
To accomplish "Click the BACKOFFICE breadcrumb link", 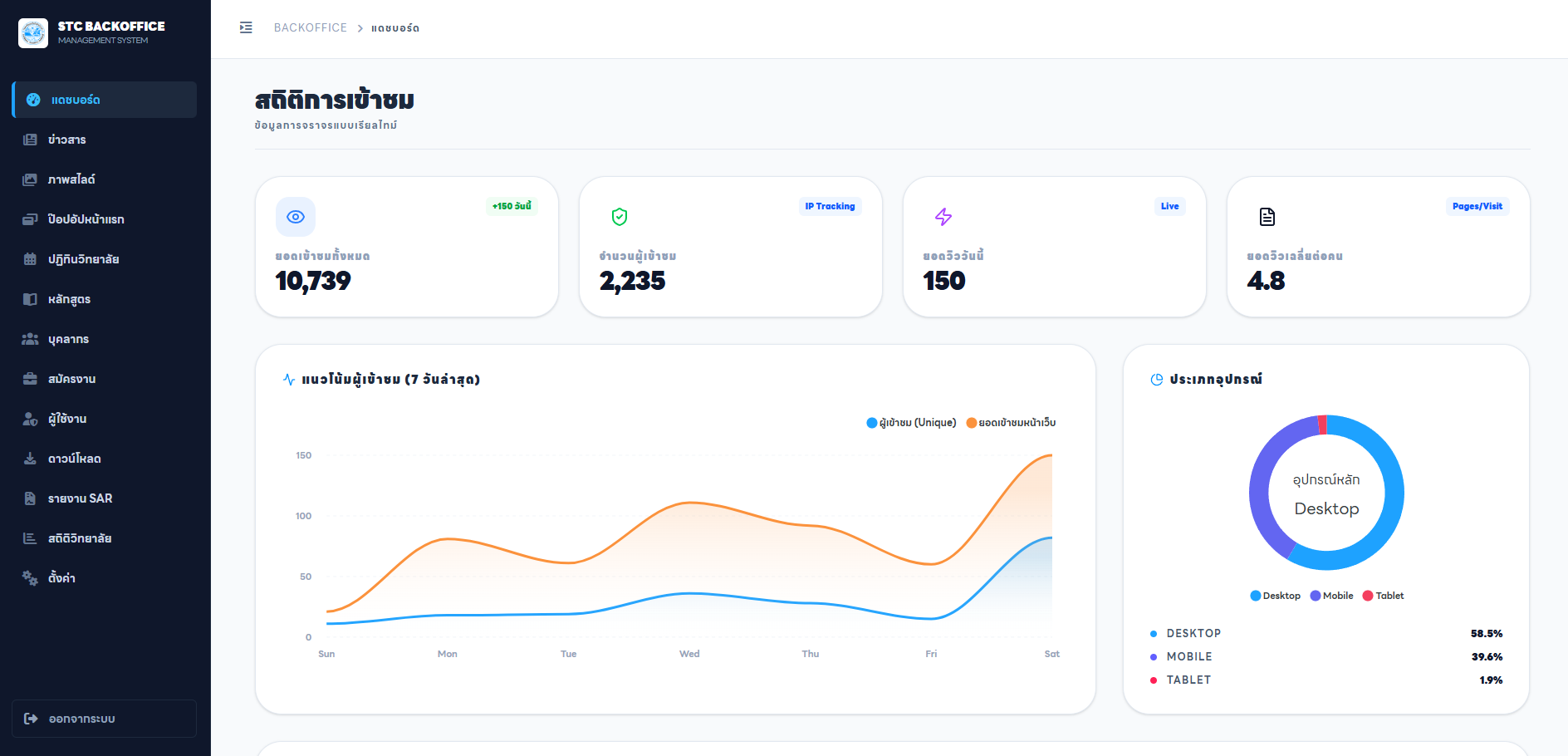I will coord(311,27).
